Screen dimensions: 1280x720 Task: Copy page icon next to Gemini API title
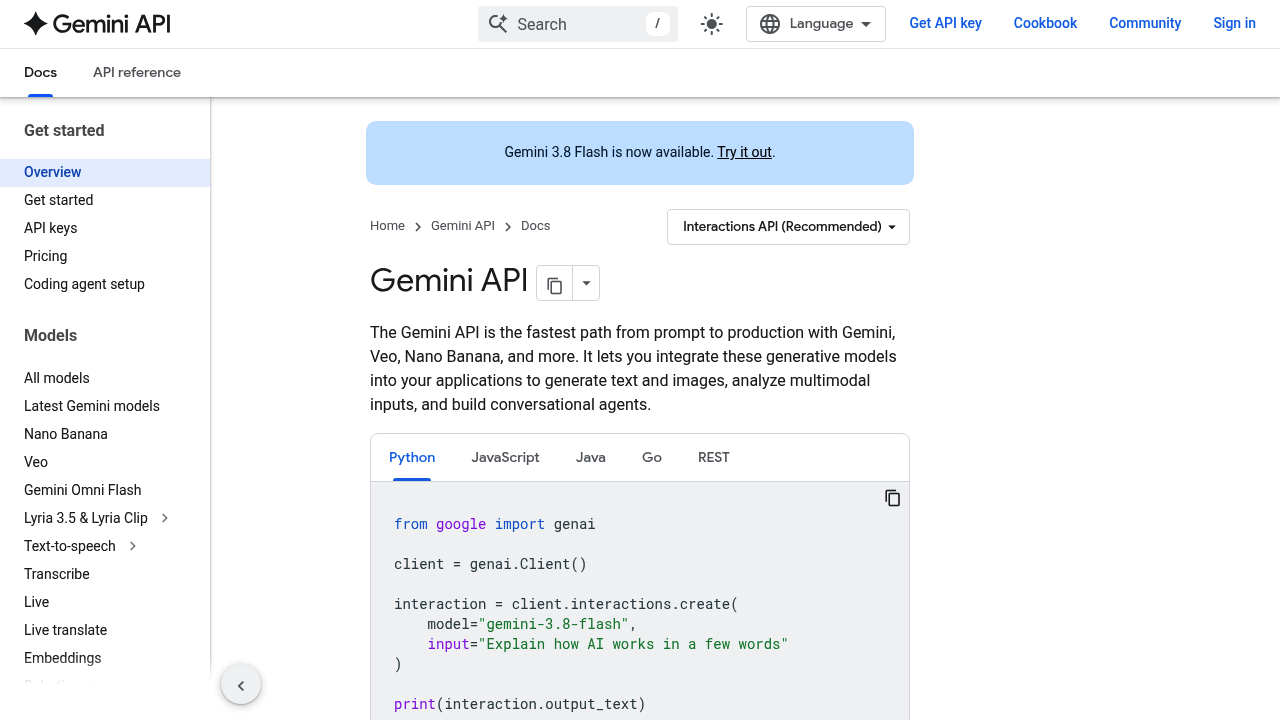point(555,284)
